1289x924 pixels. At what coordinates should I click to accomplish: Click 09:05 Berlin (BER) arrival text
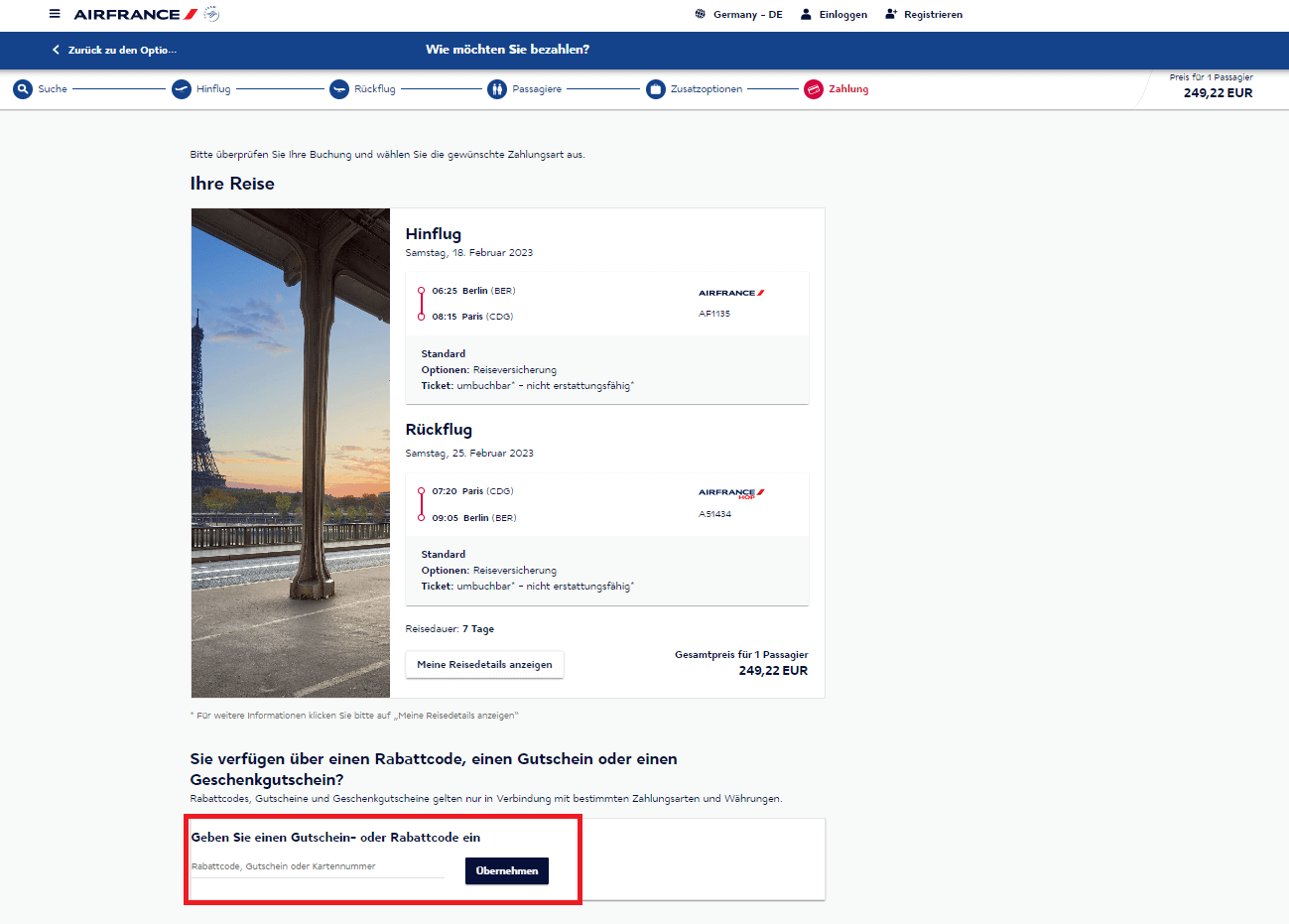474,518
